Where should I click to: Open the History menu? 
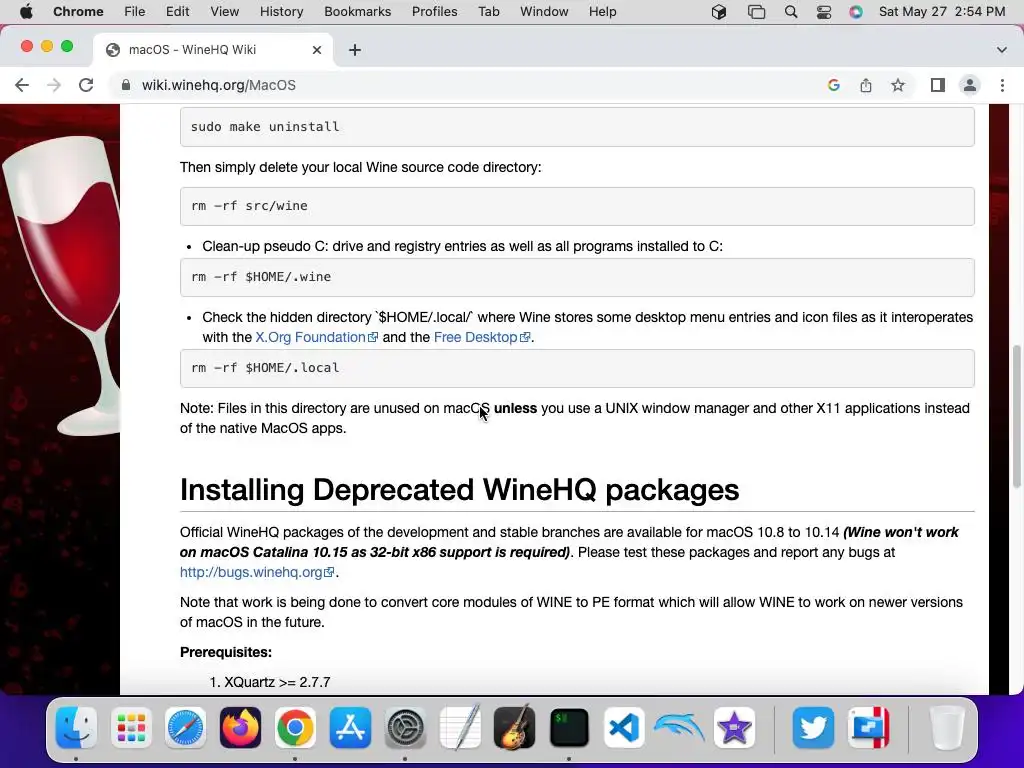pos(281,12)
